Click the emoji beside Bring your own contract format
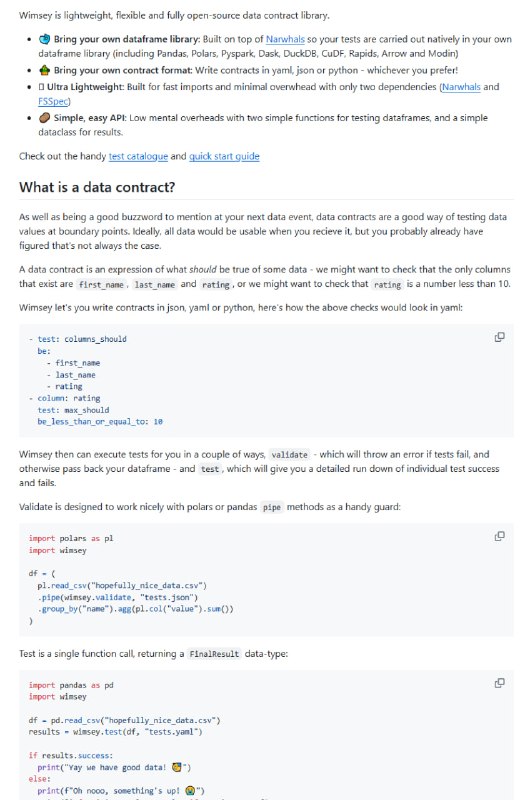 (44, 70)
